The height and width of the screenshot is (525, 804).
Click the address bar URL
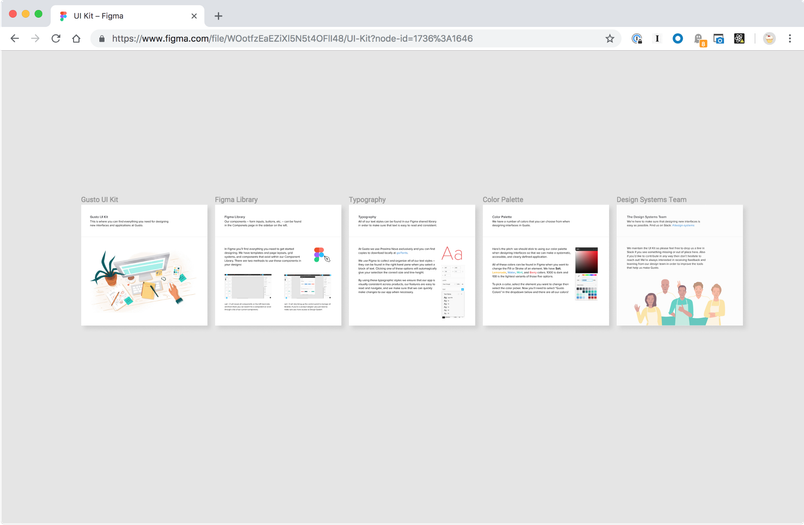click(x=292, y=38)
